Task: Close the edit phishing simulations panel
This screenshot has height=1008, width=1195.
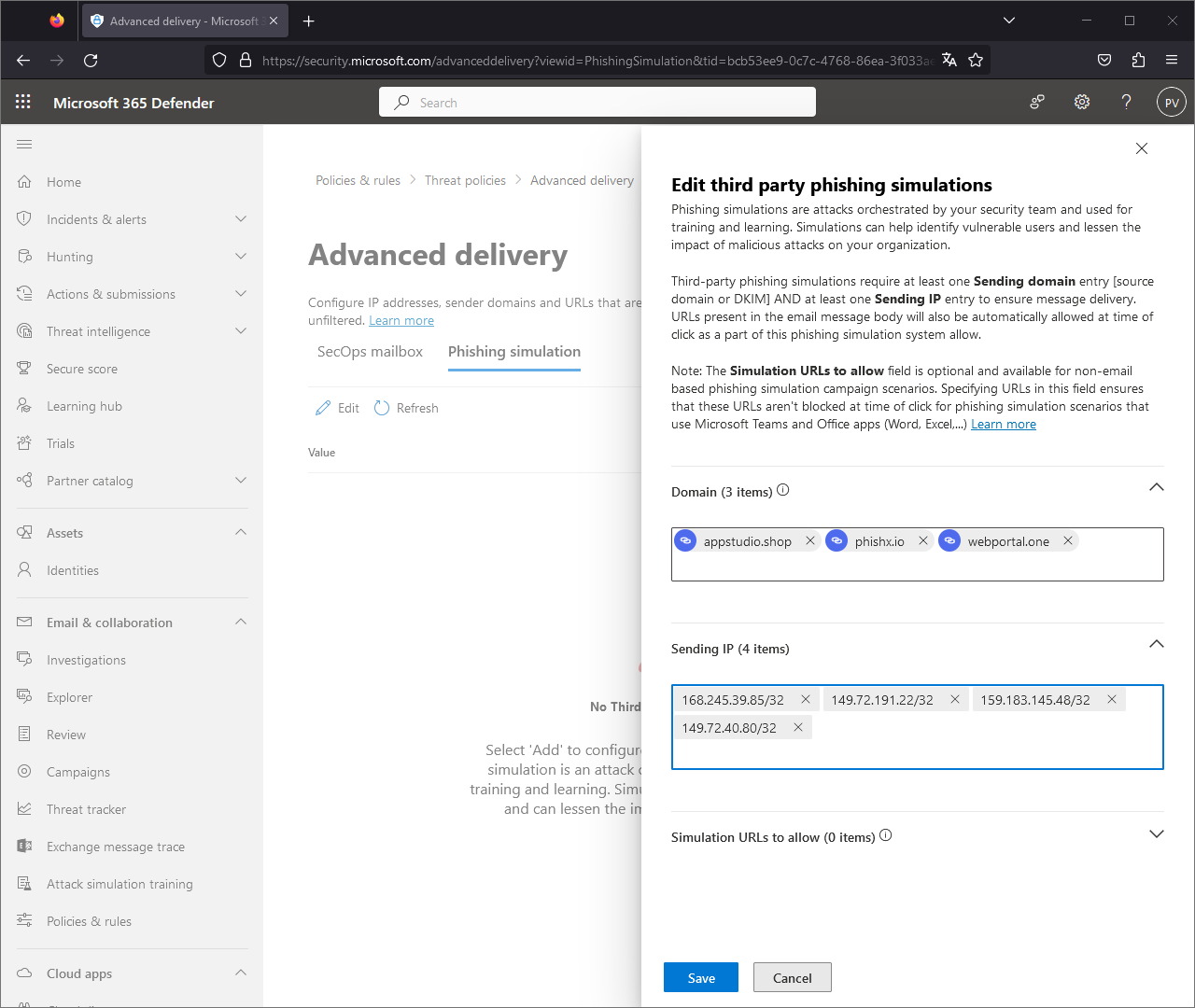Action: pos(1141,148)
